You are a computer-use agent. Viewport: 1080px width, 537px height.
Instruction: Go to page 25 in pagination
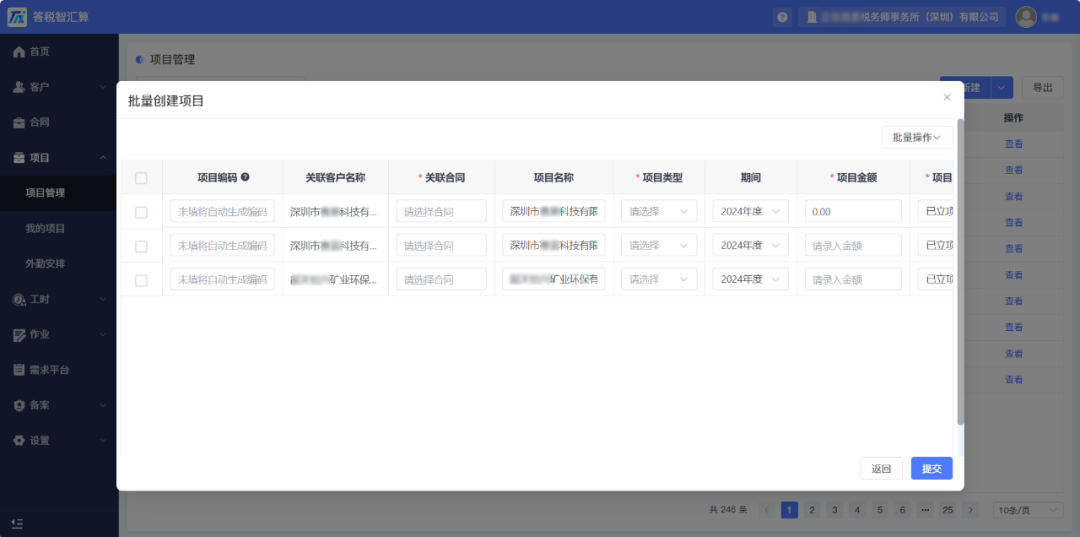click(x=948, y=510)
